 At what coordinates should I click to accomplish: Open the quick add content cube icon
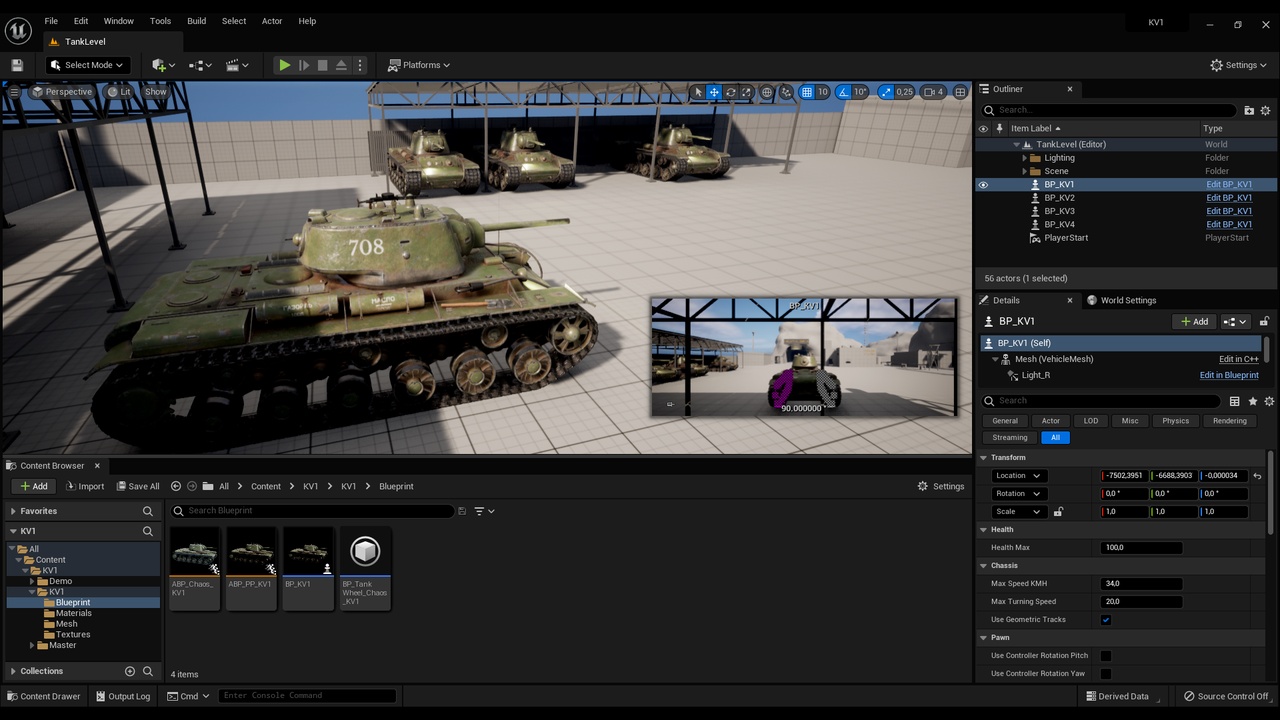pos(163,65)
